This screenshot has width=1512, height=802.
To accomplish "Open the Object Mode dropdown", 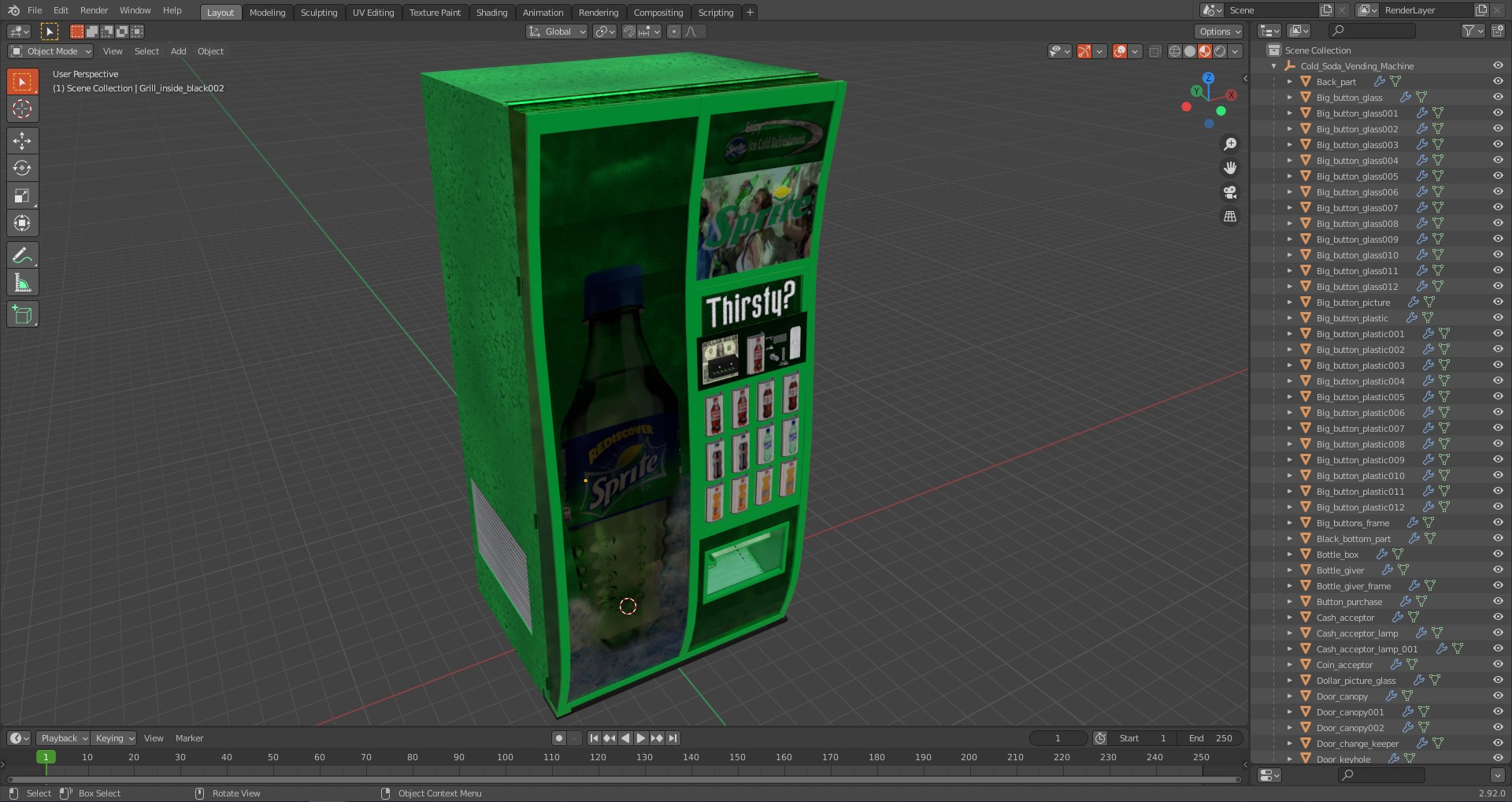I will pyautogui.click(x=50, y=51).
